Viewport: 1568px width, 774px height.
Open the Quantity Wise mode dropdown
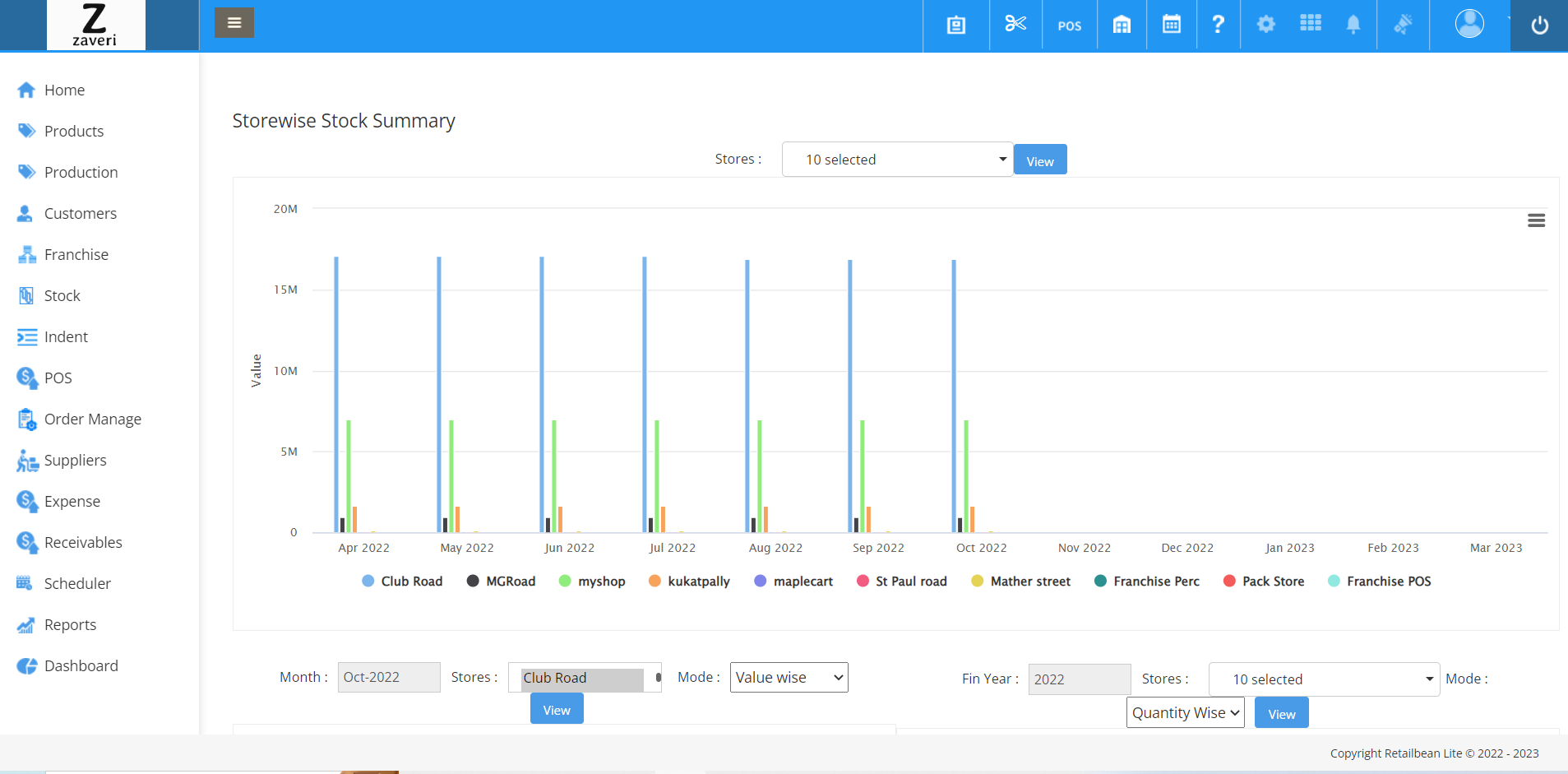(1185, 712)
